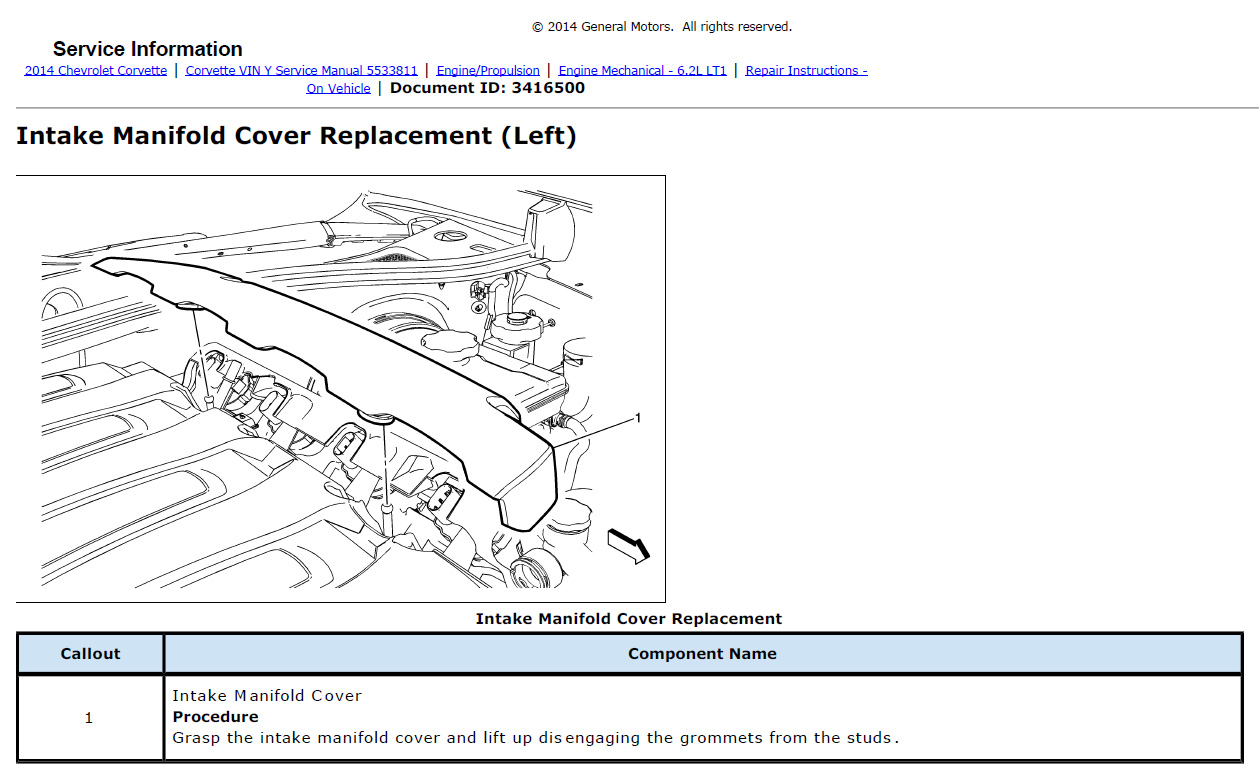Open Corvette VIN Y Service Manual link
This screenshot has height=782, width=1259.
pos(301,71)
